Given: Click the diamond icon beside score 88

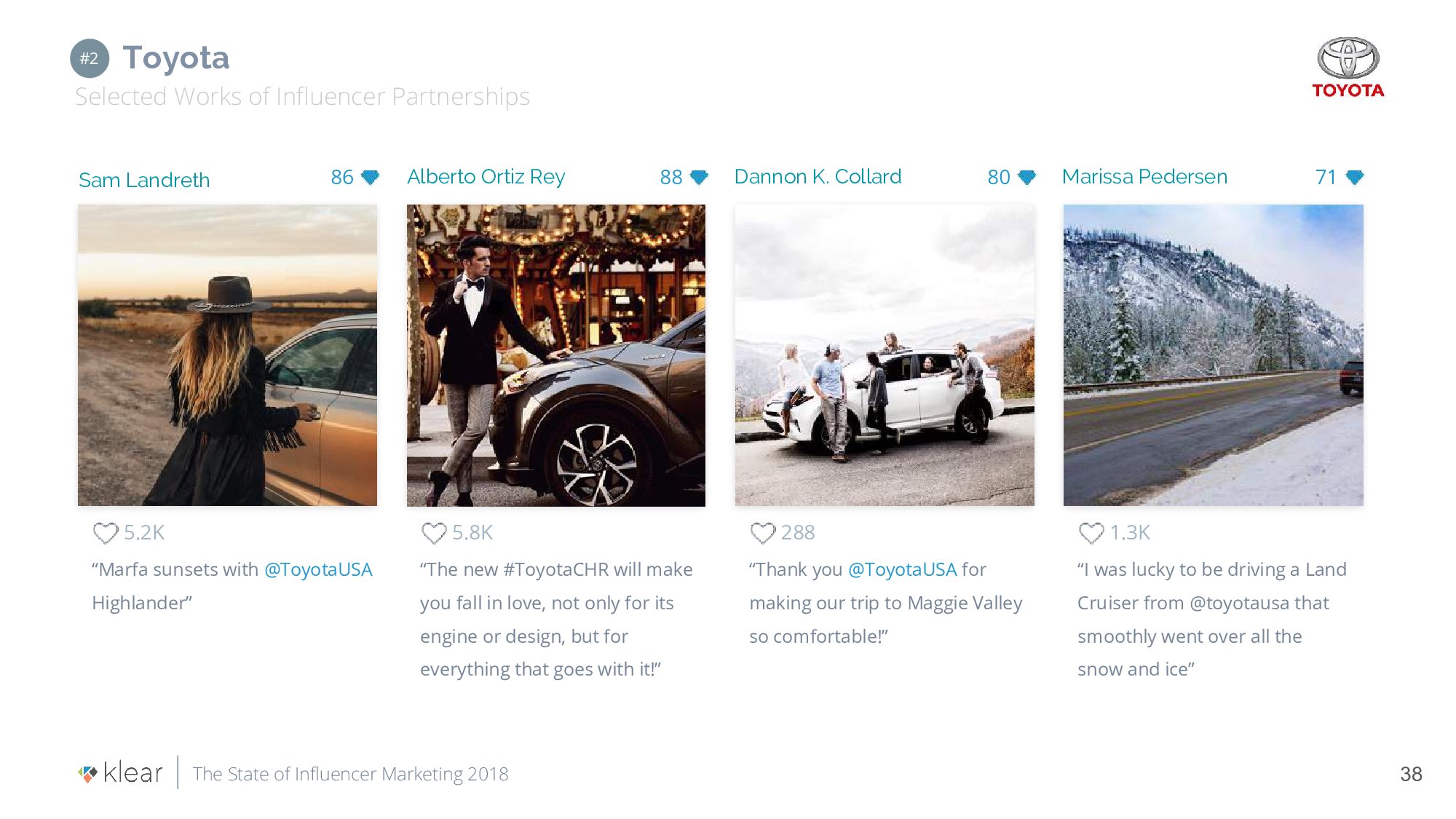Looking at the screenshot, I should point(699,177).
